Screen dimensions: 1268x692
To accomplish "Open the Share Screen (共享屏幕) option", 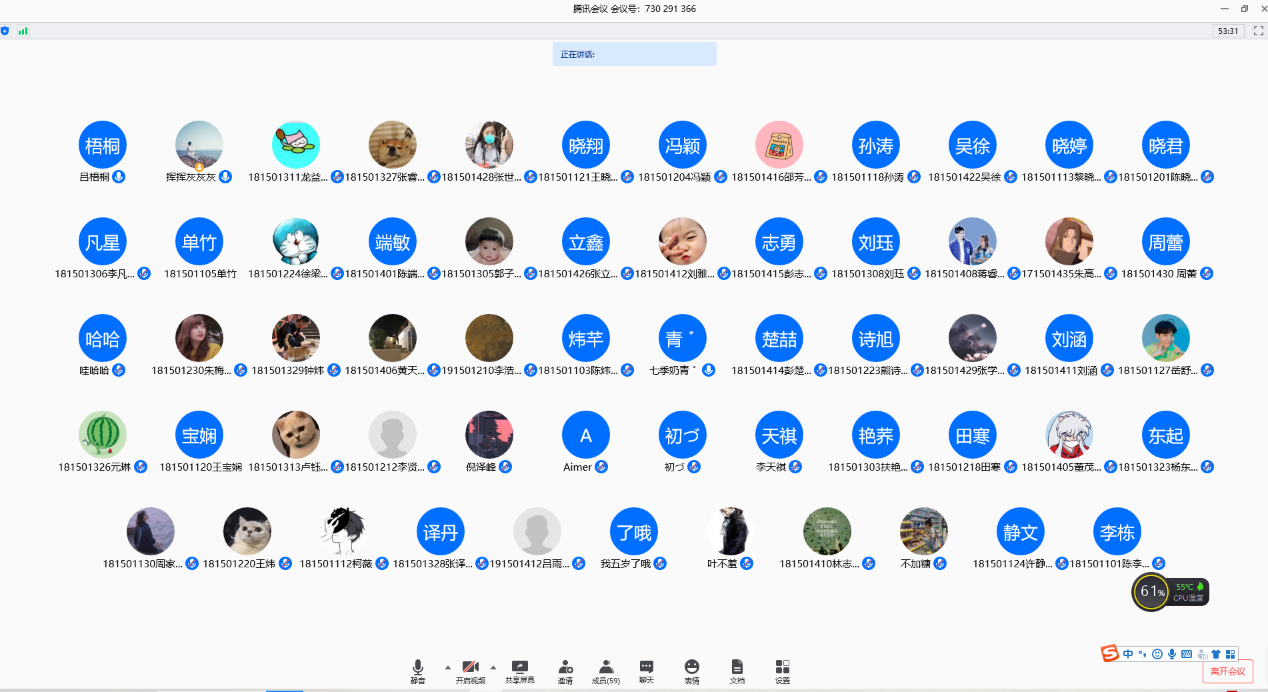I will [x=519, y=670].
